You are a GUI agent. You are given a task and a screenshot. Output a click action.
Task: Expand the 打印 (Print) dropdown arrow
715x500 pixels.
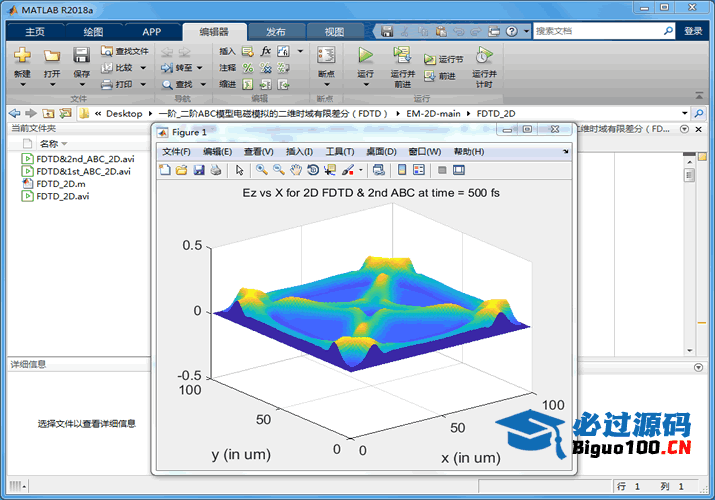(143, 84)
